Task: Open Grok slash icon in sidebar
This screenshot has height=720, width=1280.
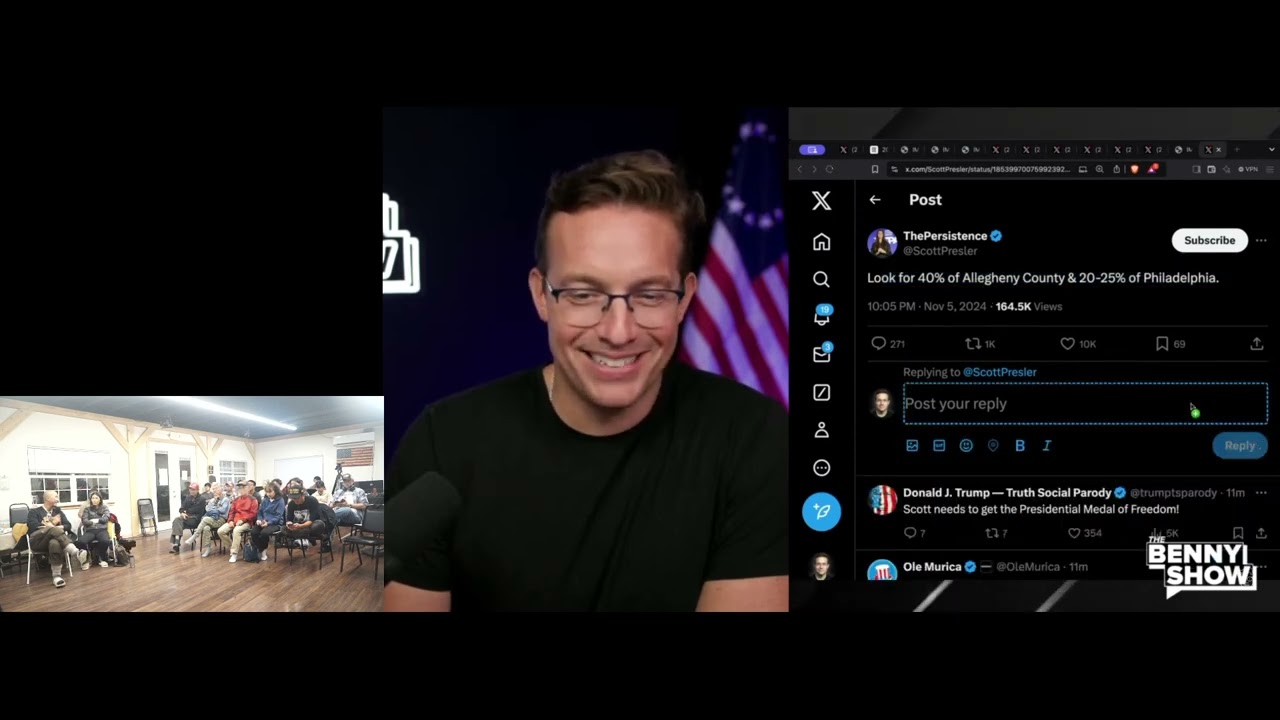Action: pyautogui.click(x=821, y=393)
